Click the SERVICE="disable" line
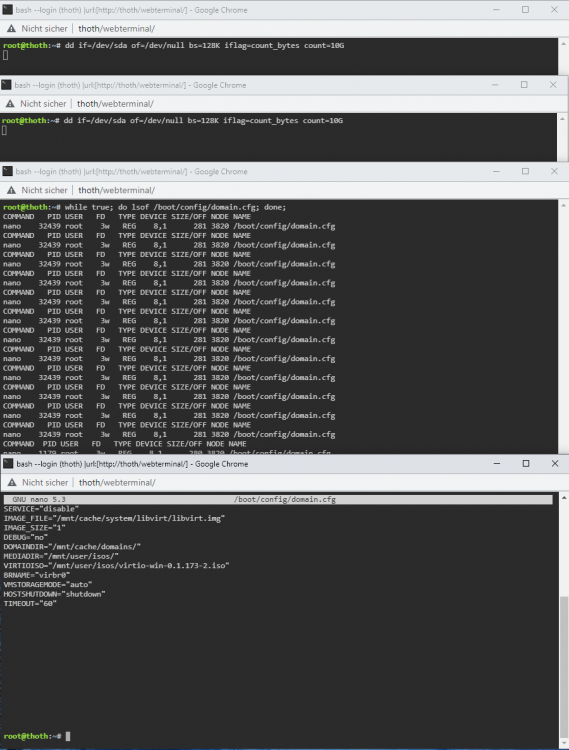 pyautogui.click(x=41, y=509)
